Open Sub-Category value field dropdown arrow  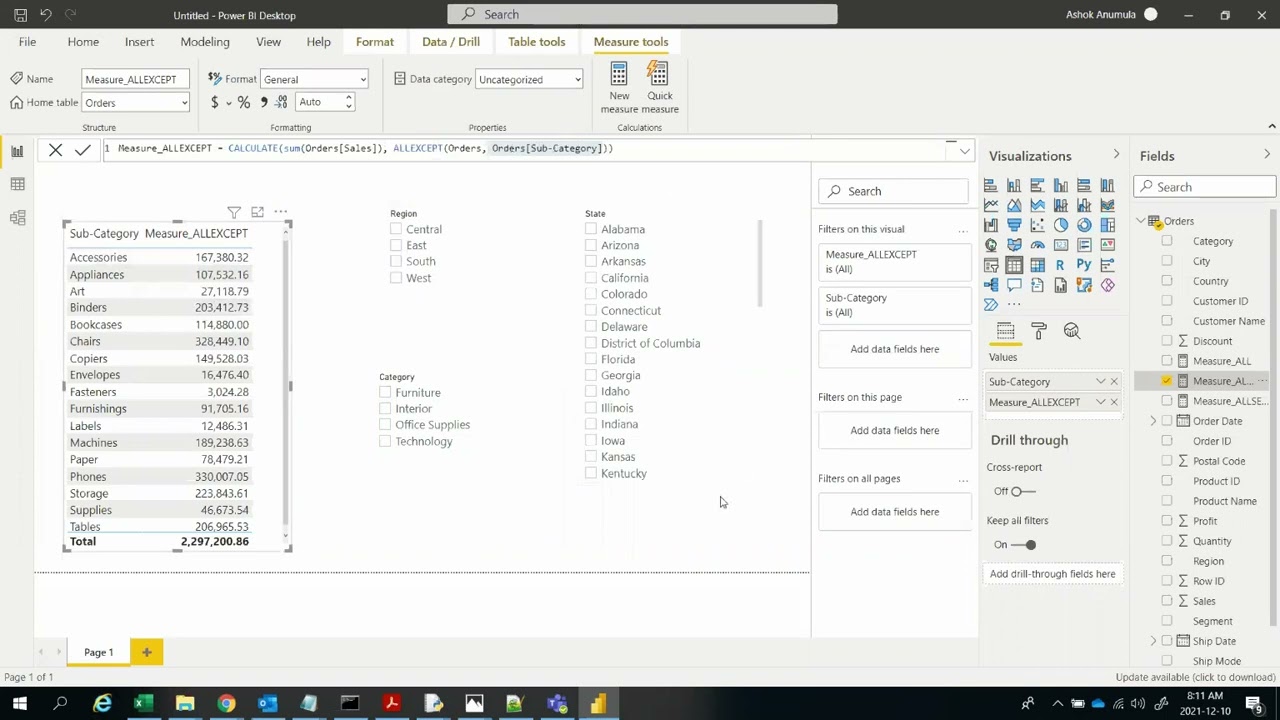(x=1100, y=382)
